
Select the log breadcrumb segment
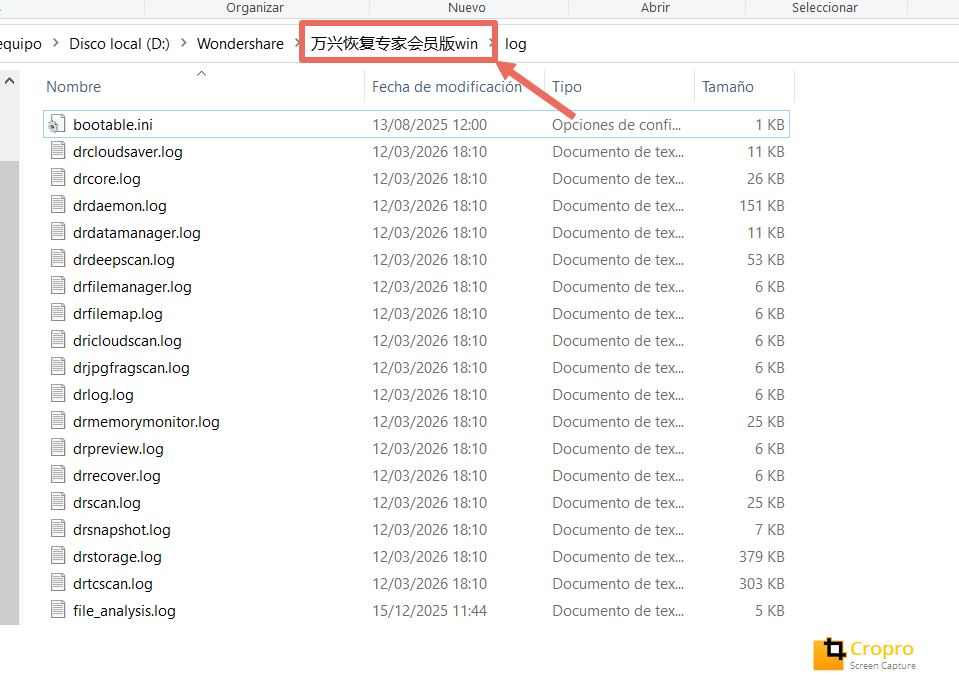516,44
